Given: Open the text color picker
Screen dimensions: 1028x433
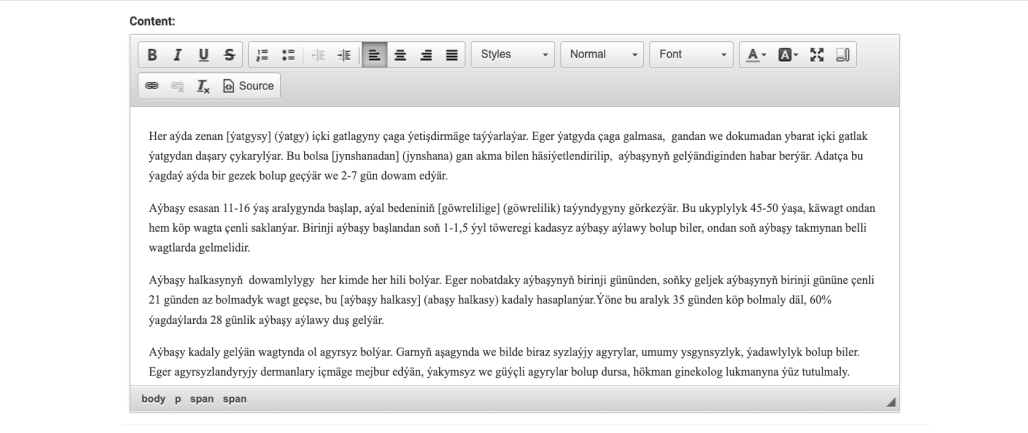Looking at the screenshot, I should click(755, 55).
